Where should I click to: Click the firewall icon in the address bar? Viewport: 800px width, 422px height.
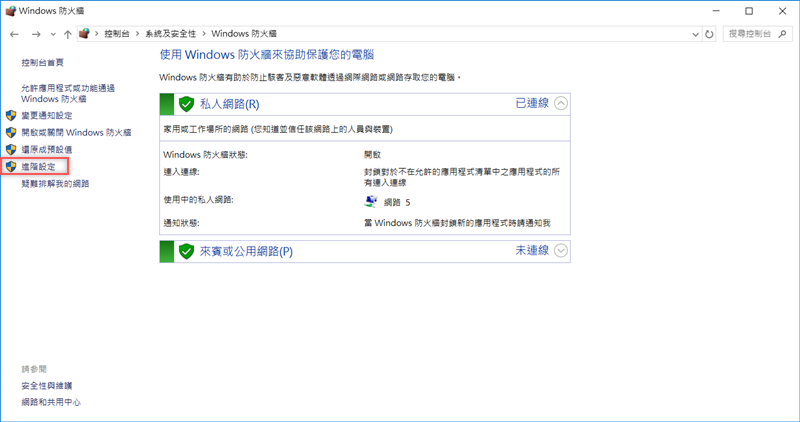[85, 34]
